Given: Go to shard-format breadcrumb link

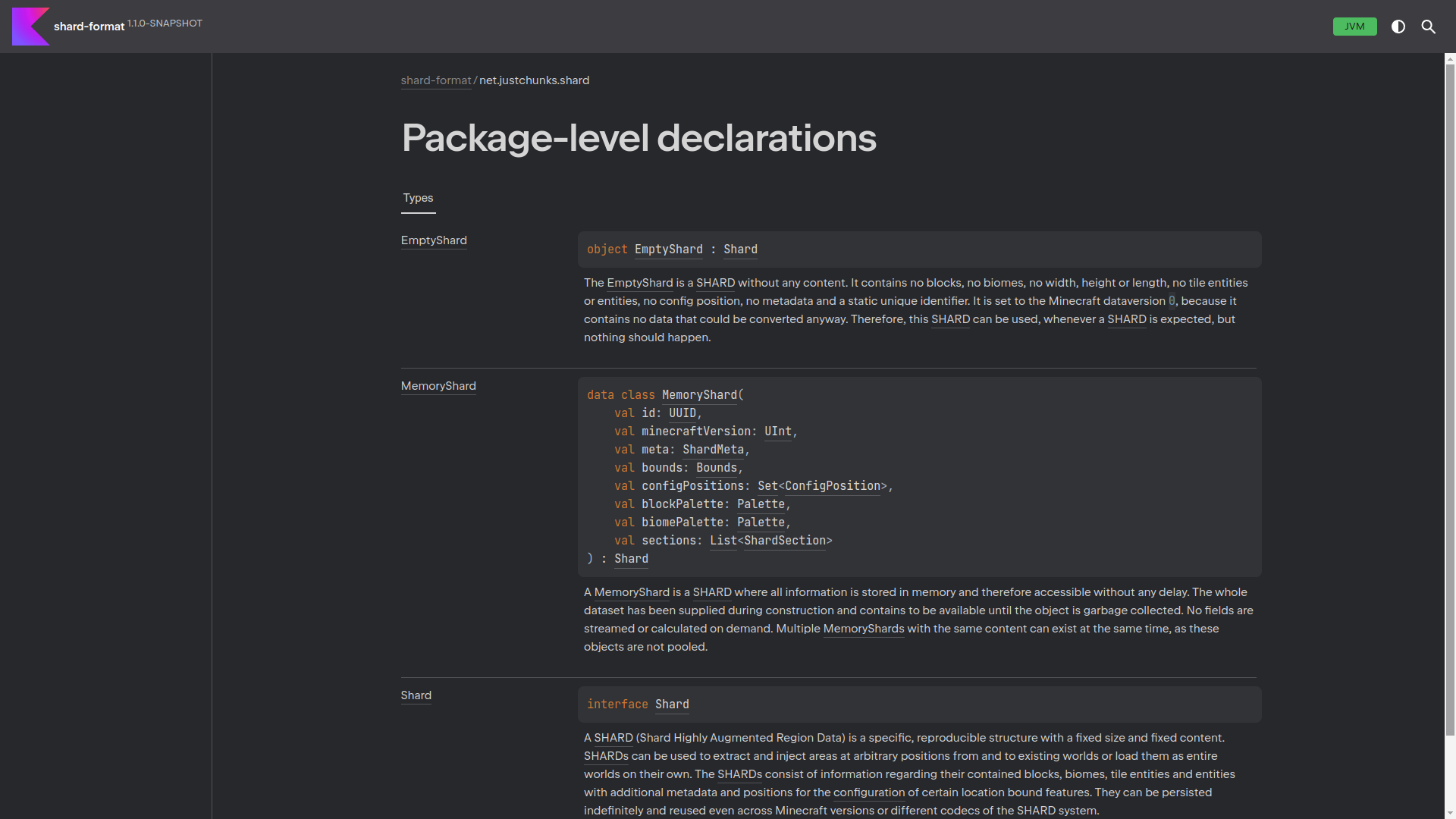Looking at the screenshot, I should coord(436,80).
